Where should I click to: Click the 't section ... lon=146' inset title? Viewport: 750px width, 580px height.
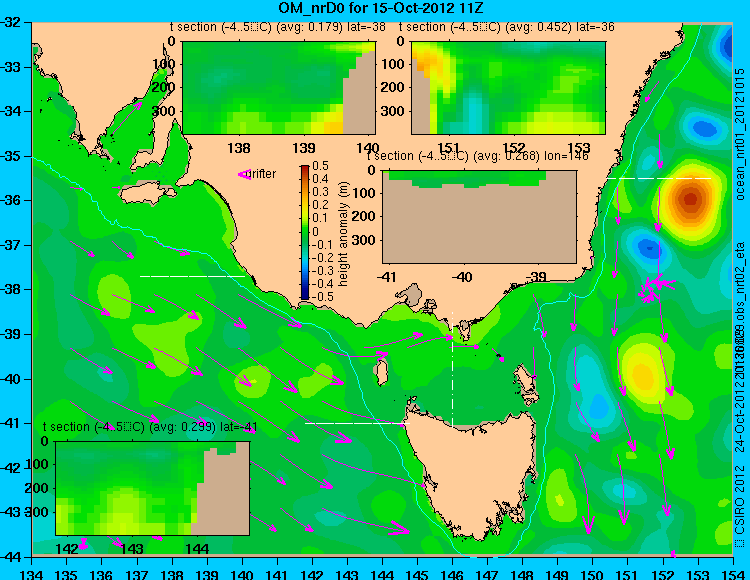(x=477, y=156)
